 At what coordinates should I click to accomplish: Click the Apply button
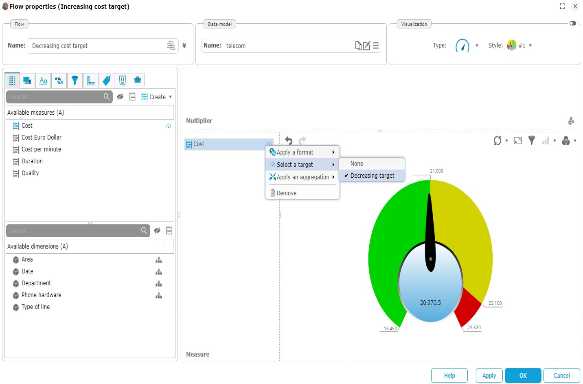(489, 375)
